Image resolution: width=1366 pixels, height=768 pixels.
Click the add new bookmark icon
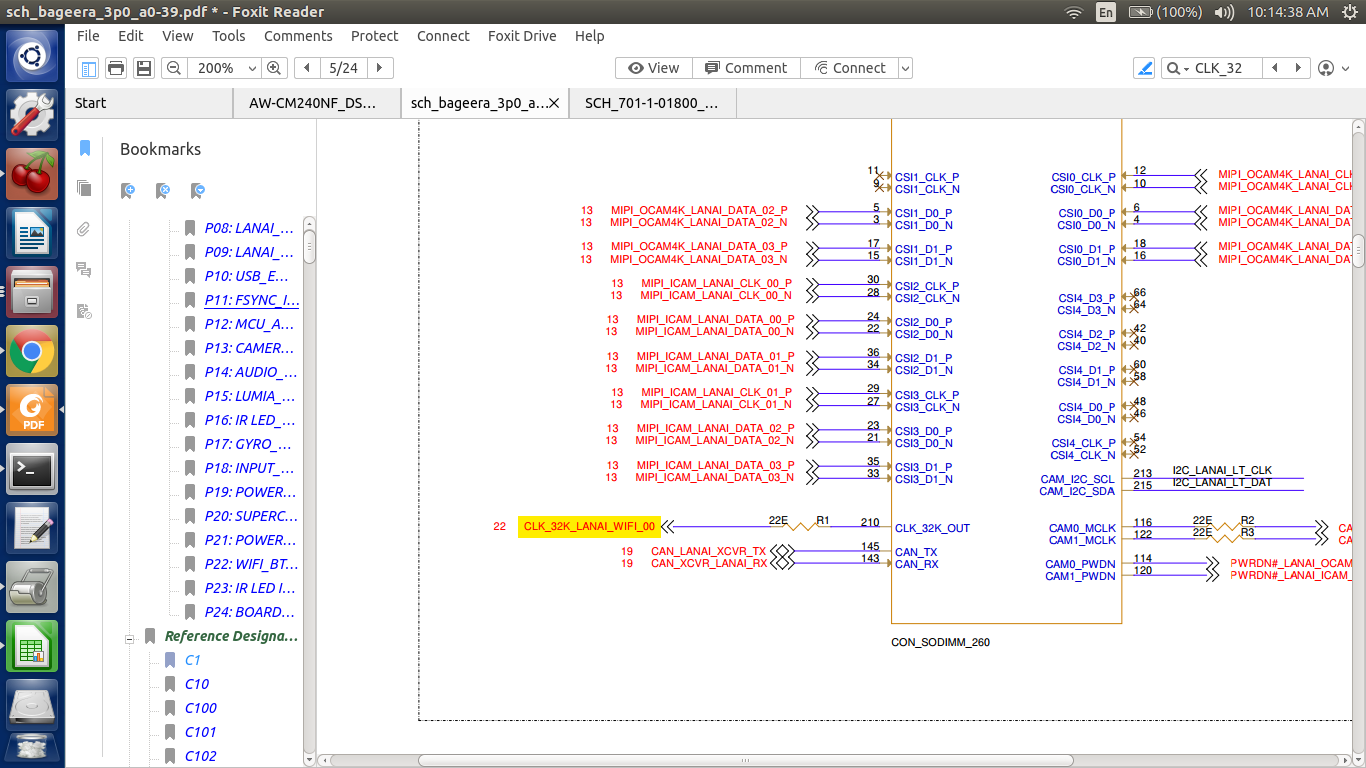[x=128, y=190]
